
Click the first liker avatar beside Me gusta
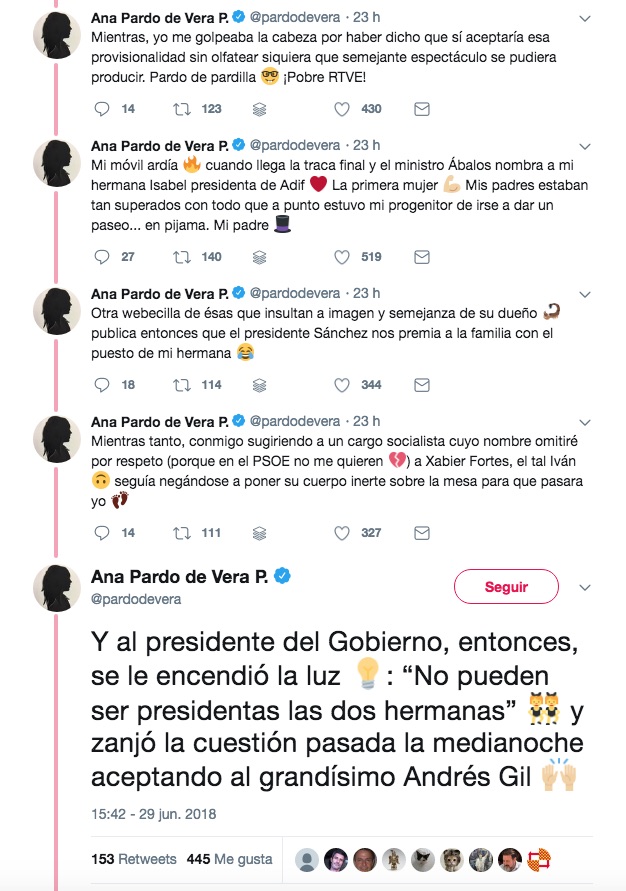[308, 859]
